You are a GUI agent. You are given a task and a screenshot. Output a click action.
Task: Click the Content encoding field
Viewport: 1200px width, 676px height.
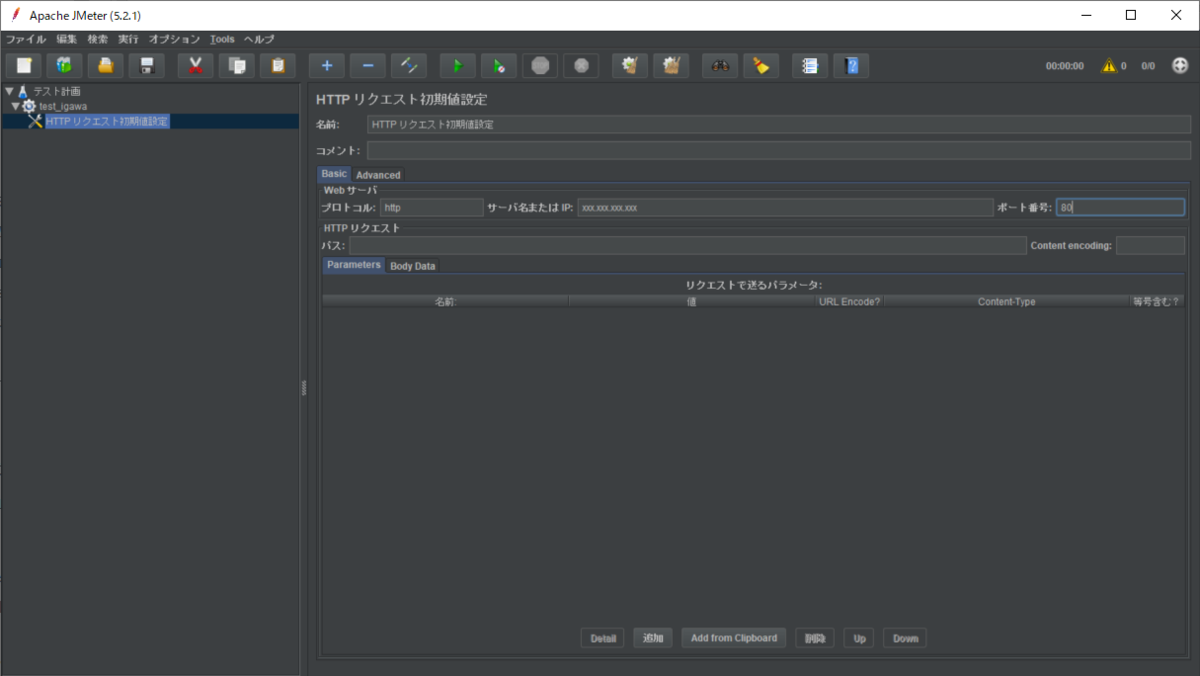pyautogui.click(x=1150, y=245)
